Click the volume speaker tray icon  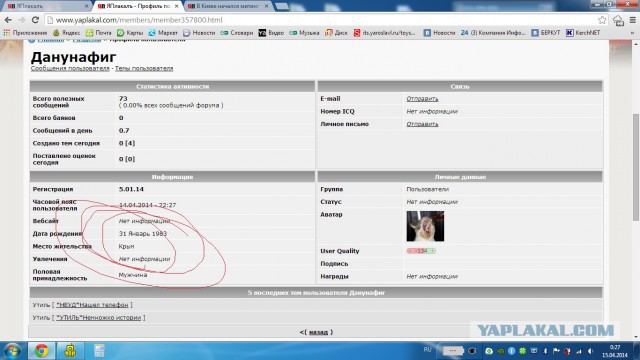pos(590,351)
